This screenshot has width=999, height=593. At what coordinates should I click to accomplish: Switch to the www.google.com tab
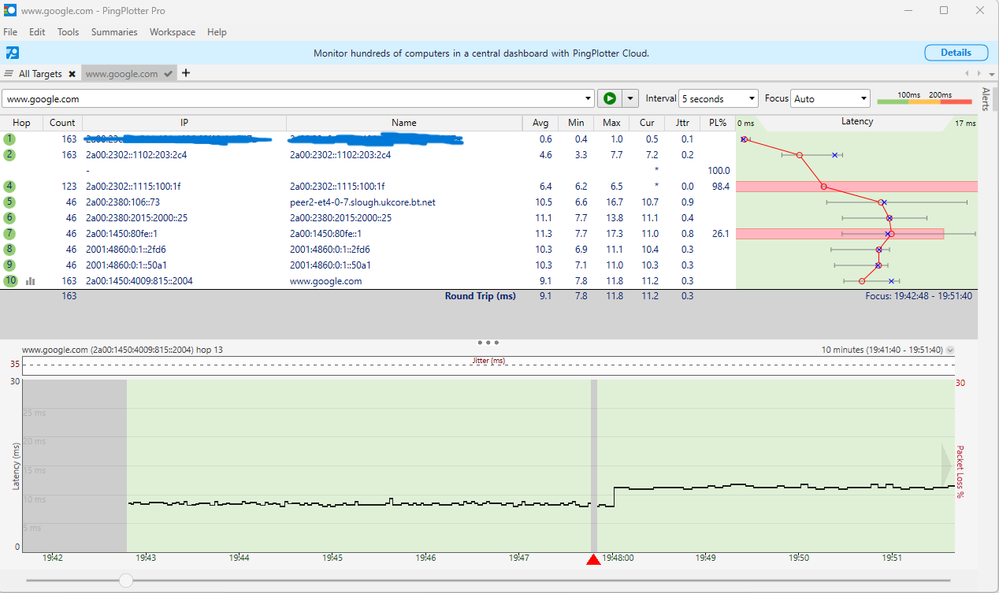pos(120,74)
